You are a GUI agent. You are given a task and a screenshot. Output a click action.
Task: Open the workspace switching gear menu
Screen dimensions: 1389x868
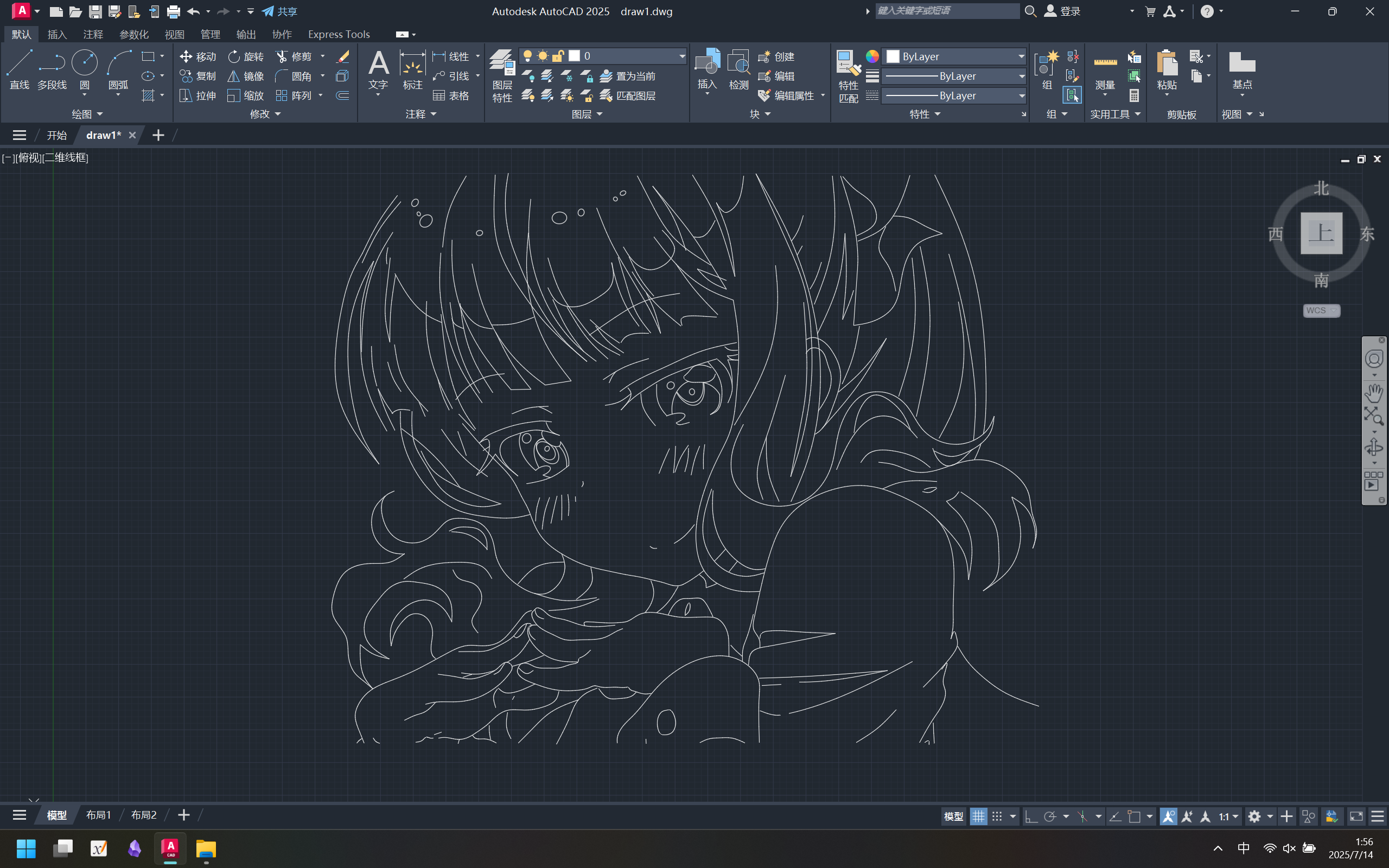(1254, 816)
